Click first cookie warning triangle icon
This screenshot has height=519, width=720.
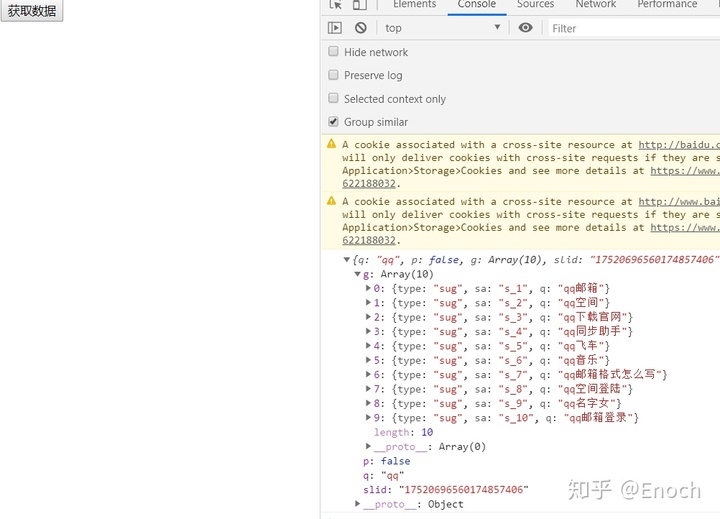332,144
